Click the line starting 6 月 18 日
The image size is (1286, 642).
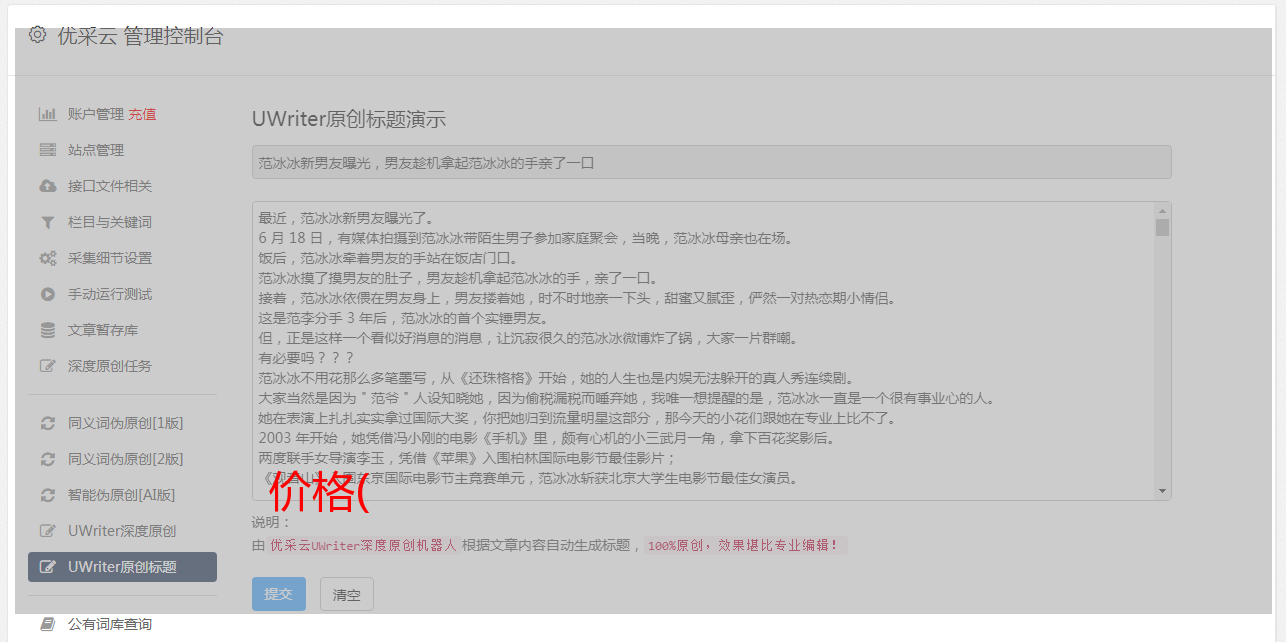point(525,238)
